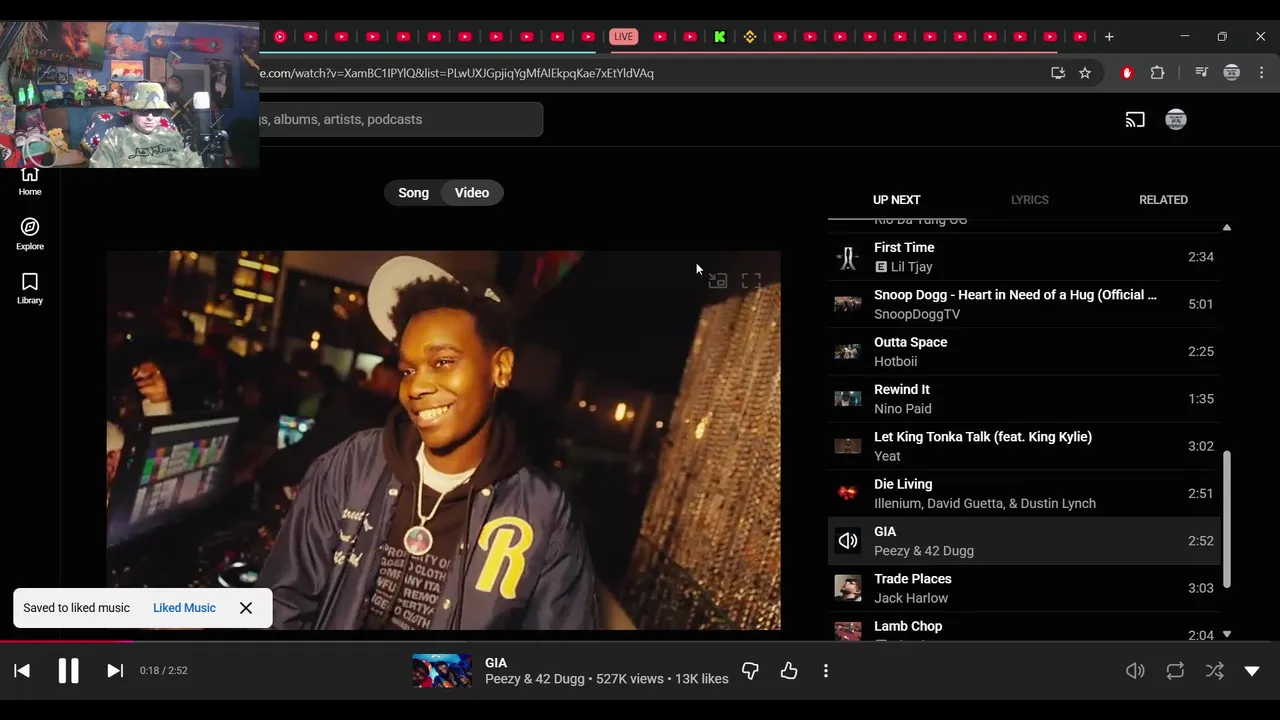The image size is (1280, 720).
Task: Open a new browser tab
Action: tap(1109, 37)
